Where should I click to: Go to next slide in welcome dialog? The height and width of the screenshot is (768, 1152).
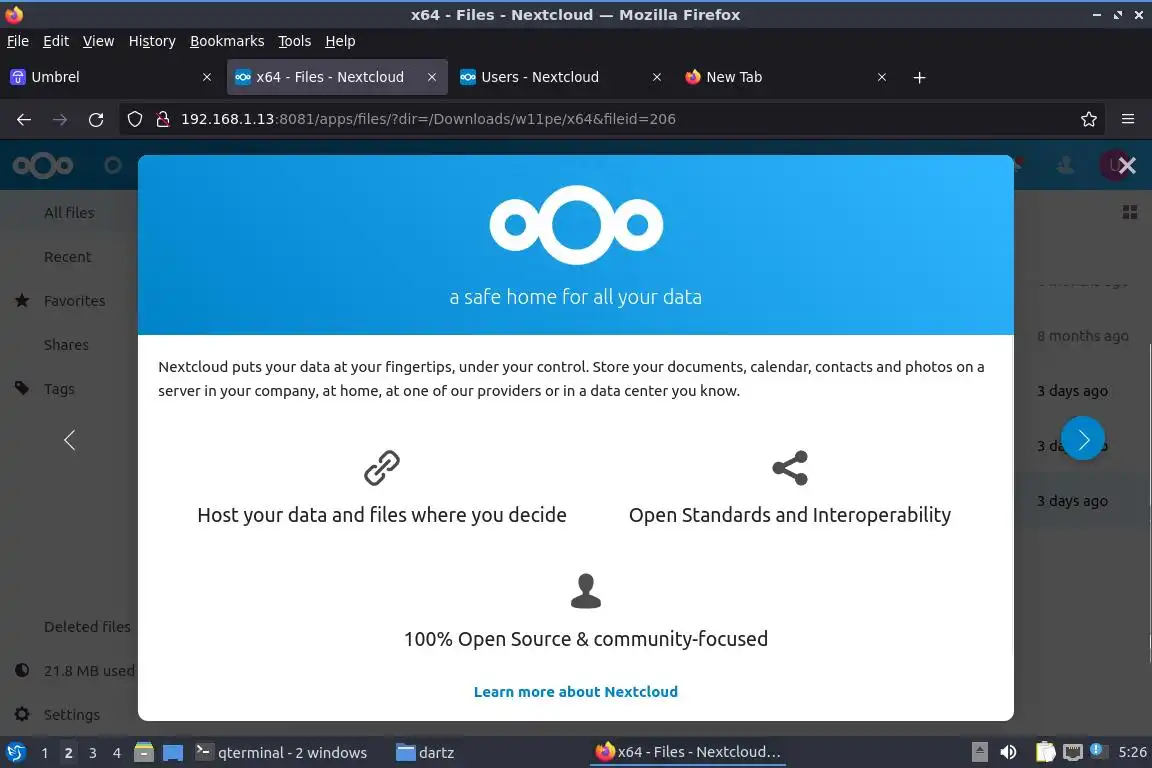click(x=1083, y=439)
